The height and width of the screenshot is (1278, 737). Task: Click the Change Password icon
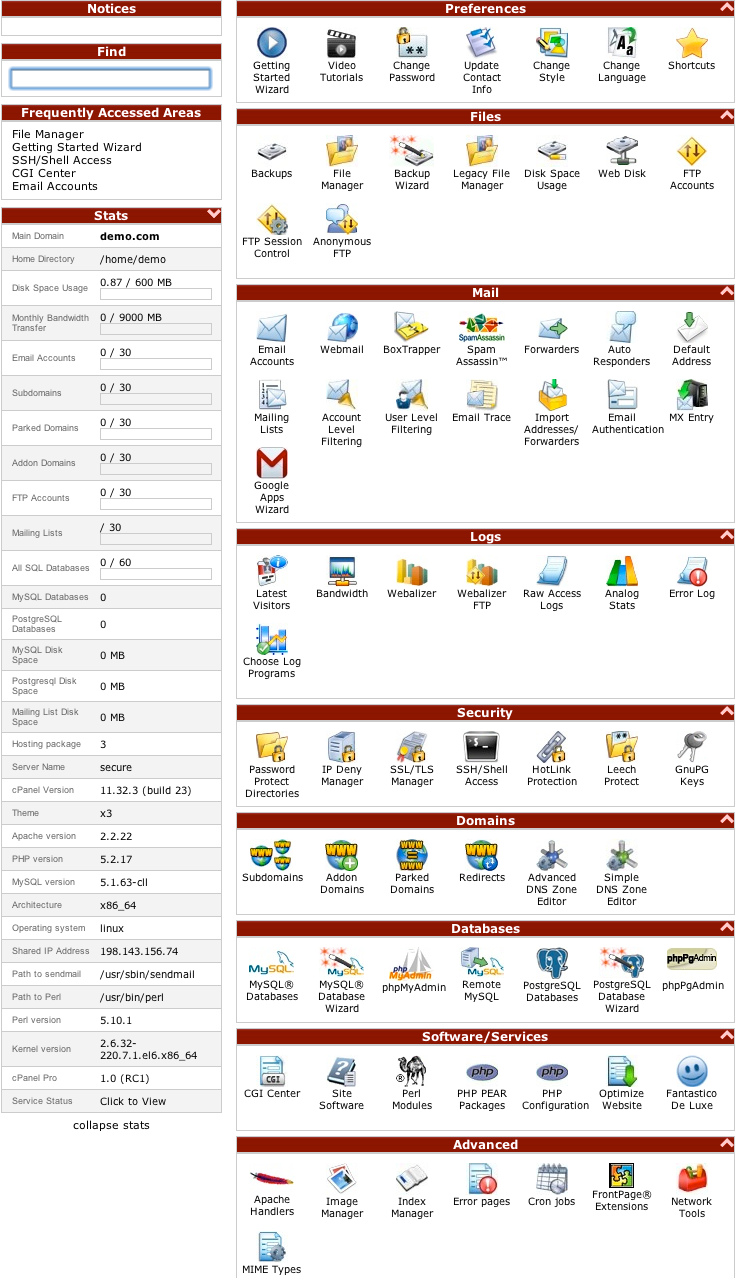pos(412,43)
